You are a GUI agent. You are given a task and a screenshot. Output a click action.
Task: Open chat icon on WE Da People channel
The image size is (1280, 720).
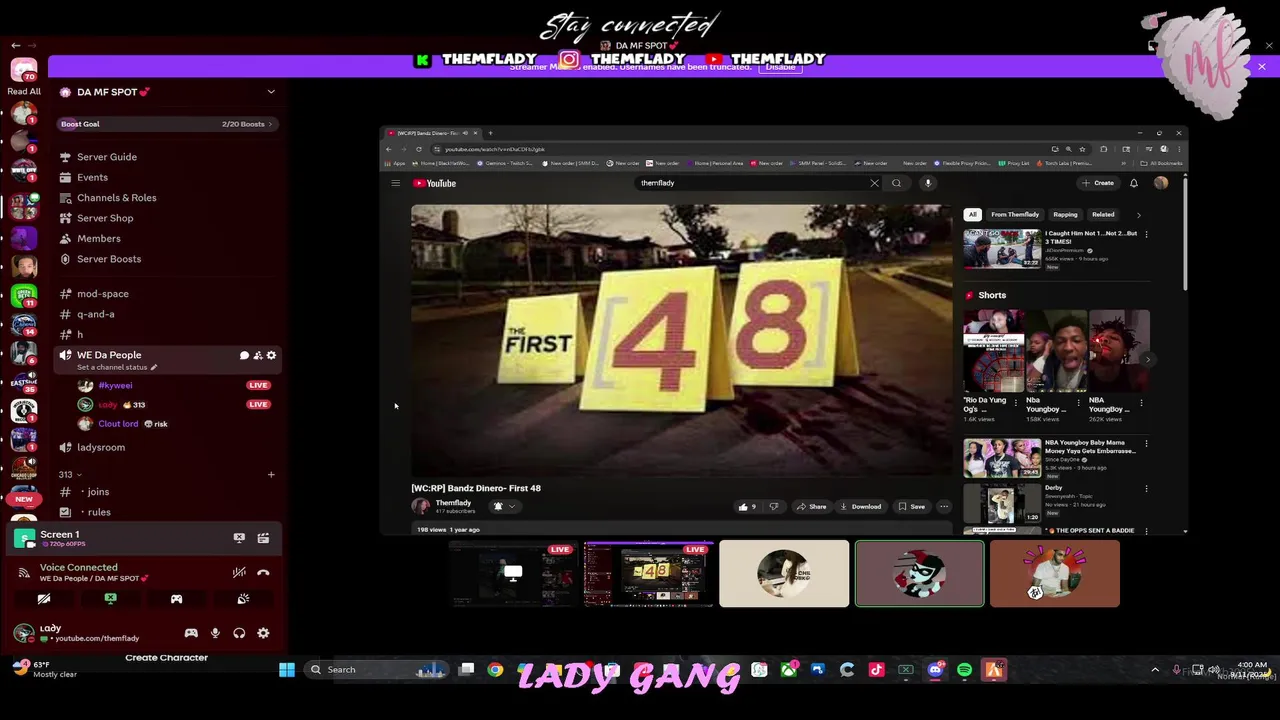(244, 355)
